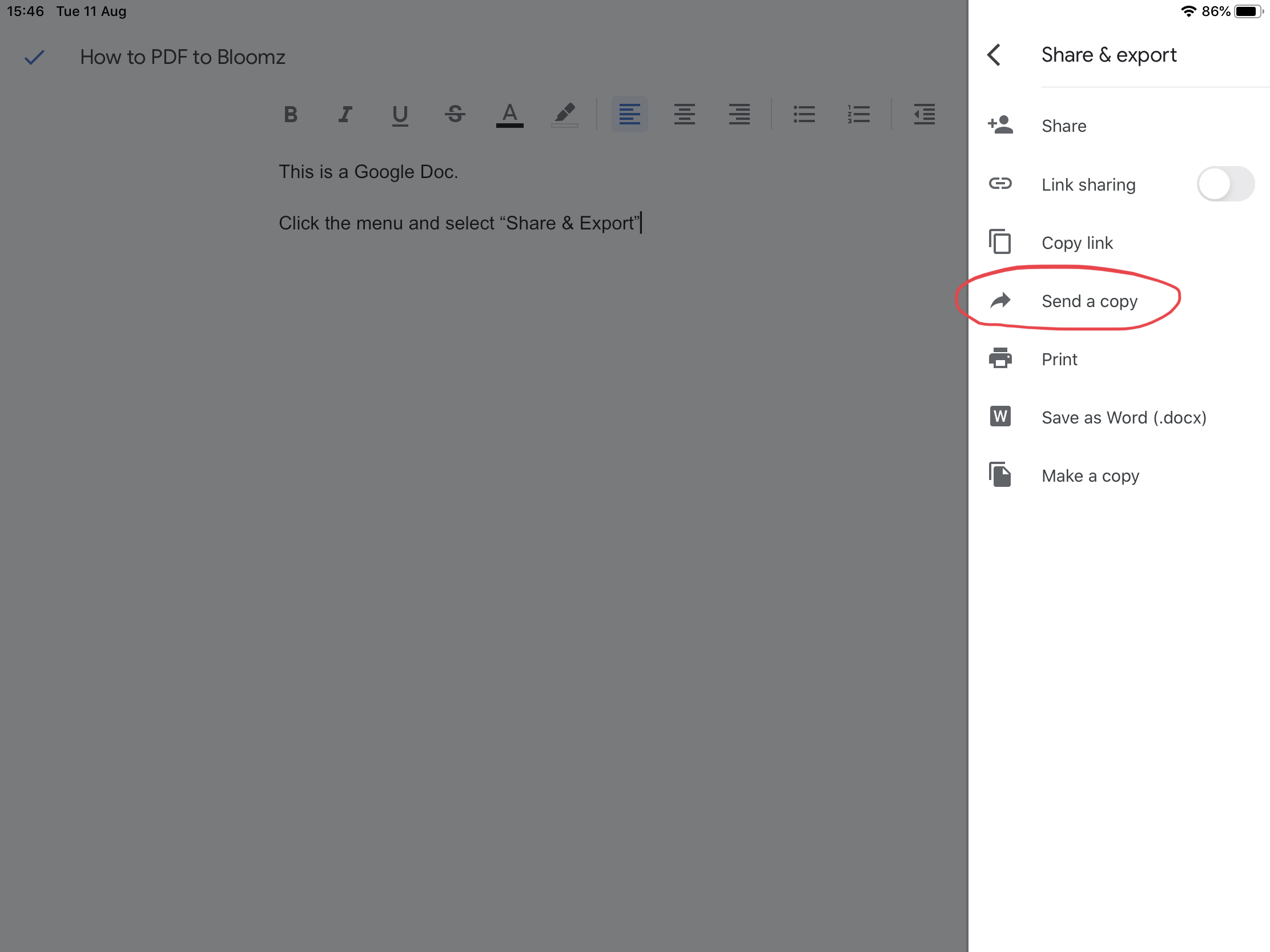
Task: Toggle bold formatting
Action: point(291,114)
